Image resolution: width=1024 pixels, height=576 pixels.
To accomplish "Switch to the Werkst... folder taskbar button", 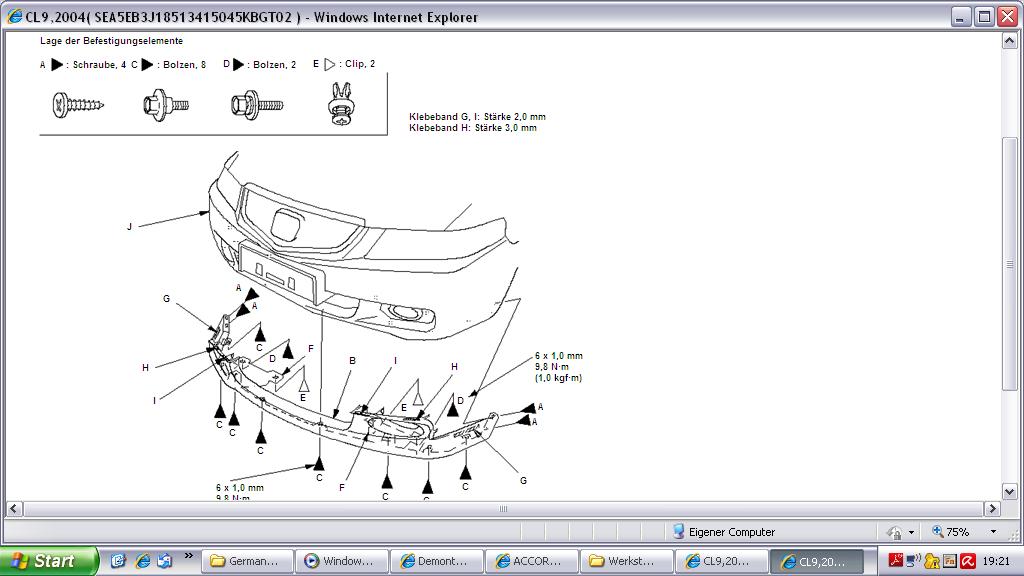I will coord(625,561).
